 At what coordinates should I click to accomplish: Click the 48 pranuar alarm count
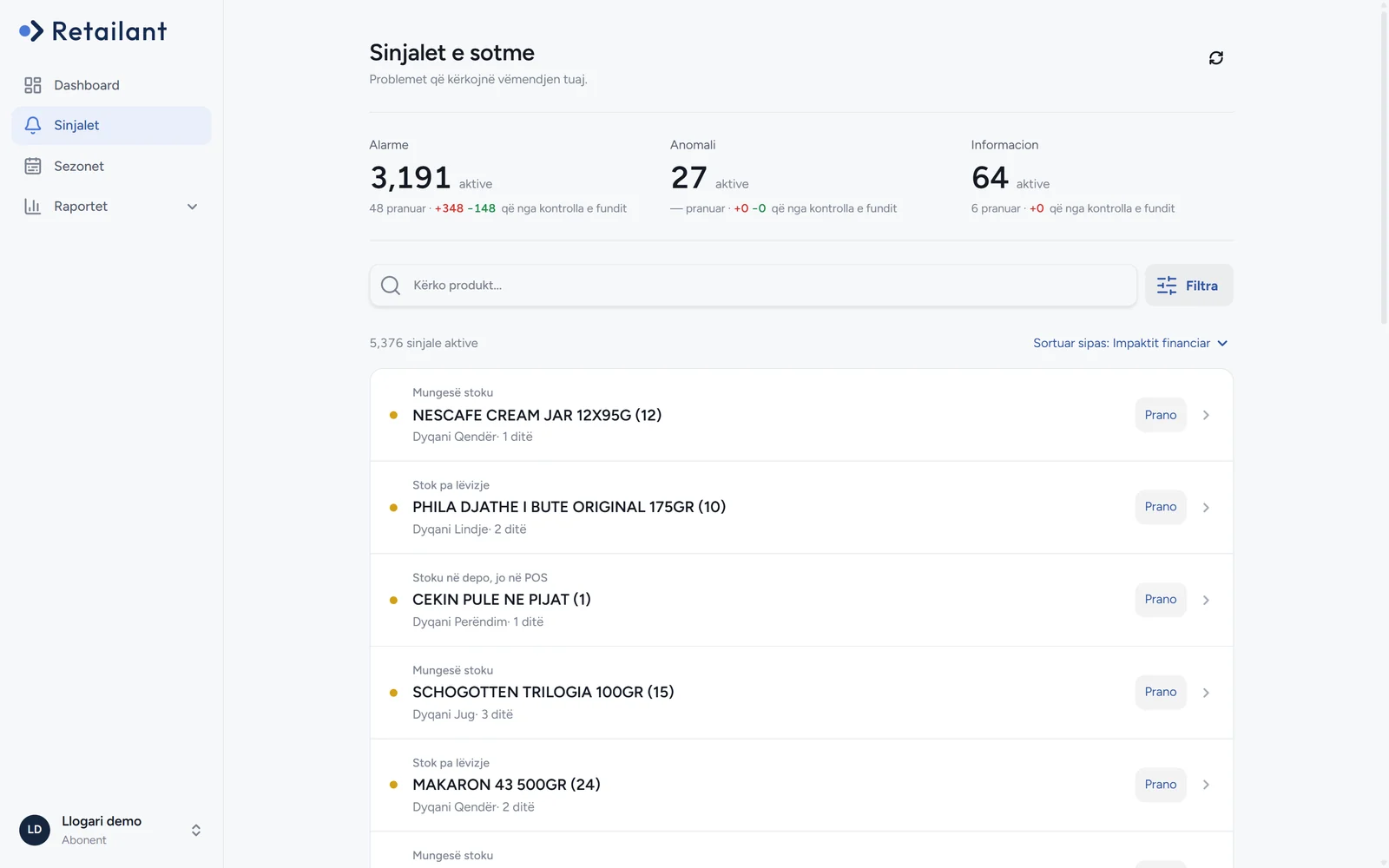(x=398, y=208)
